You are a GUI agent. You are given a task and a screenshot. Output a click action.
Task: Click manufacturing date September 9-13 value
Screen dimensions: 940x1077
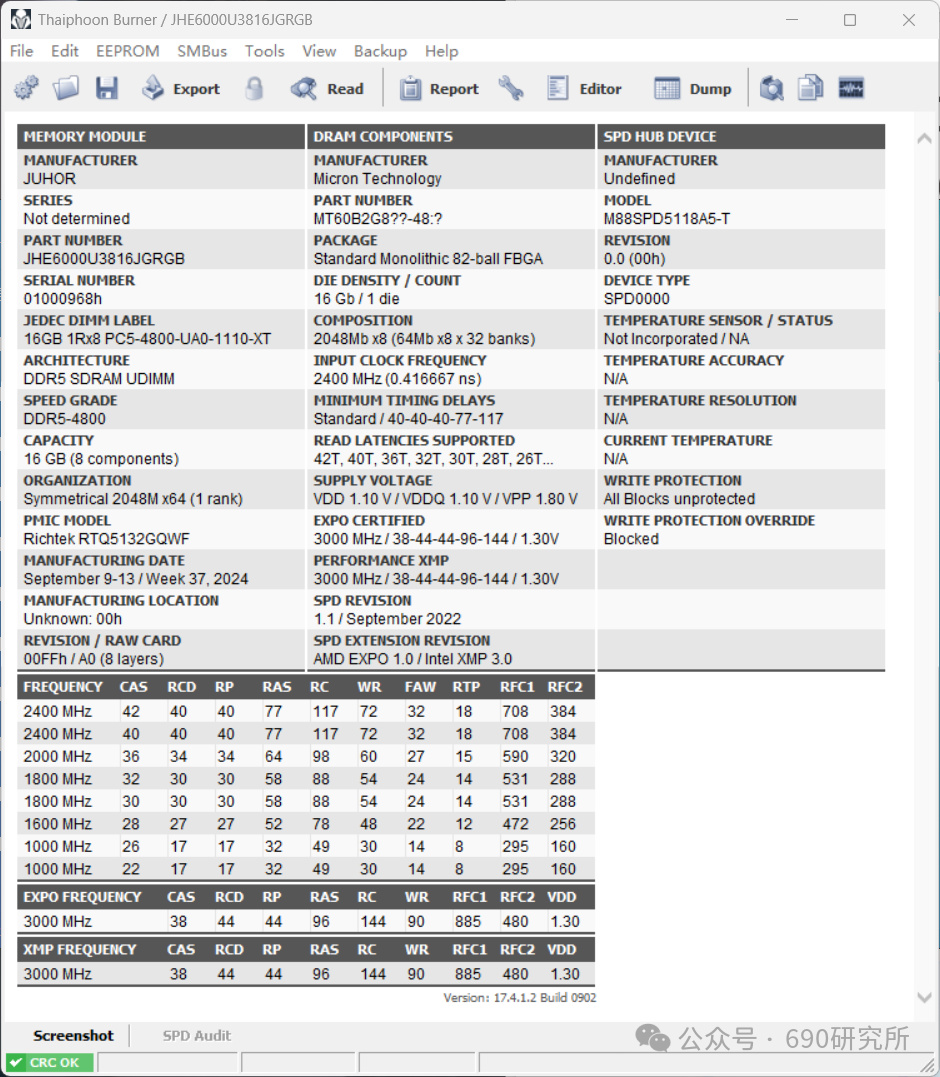pyautogui.click(x=135, y=579)
